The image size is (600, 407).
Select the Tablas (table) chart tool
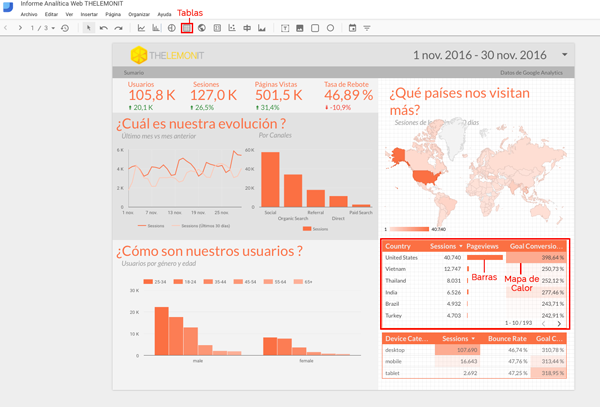tap(186, 28)
